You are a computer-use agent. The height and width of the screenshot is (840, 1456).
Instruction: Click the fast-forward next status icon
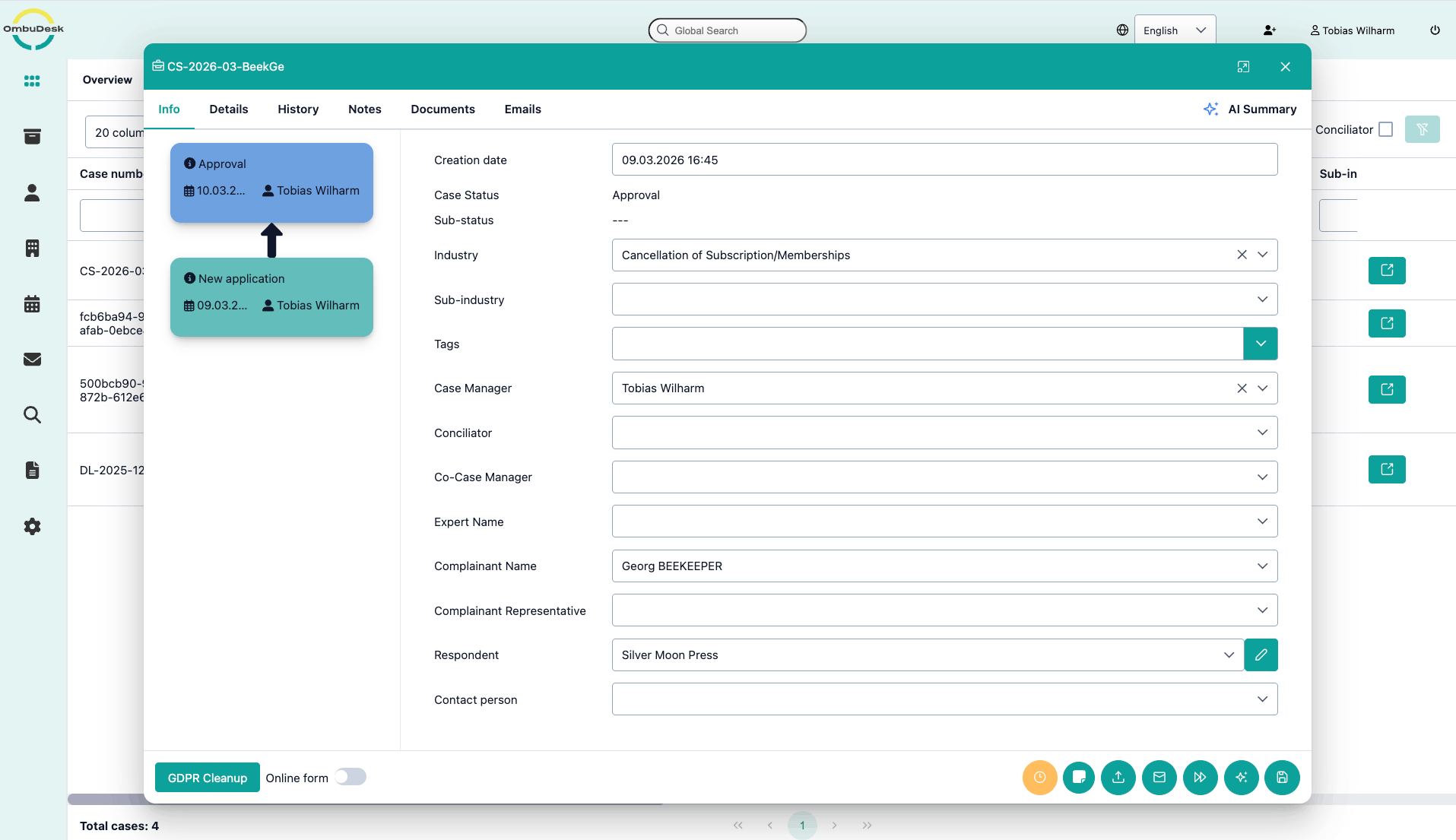(1200, 777)
